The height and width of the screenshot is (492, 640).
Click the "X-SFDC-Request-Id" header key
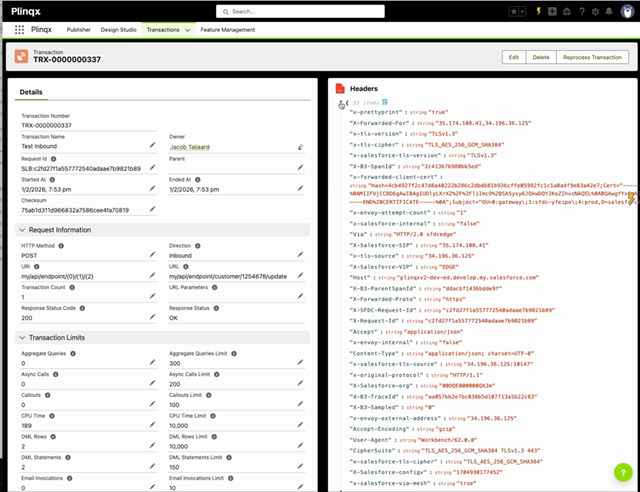(x=383, y=310)
